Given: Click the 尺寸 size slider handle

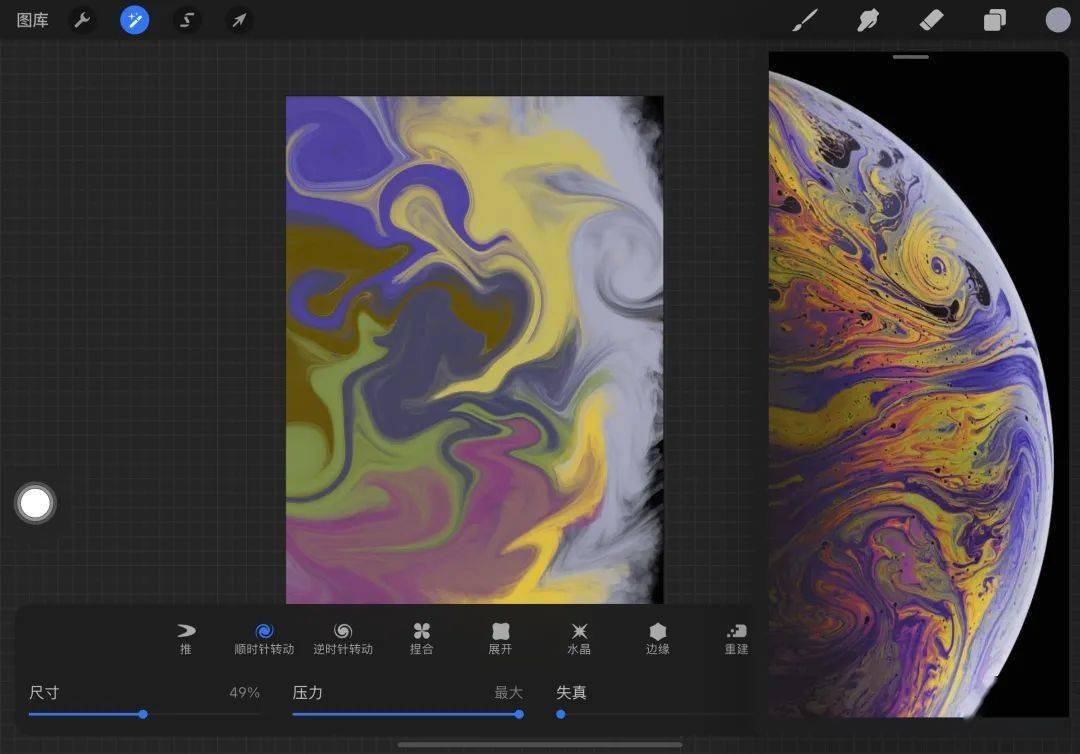Looking at the screenshot, I should point(143,714).
